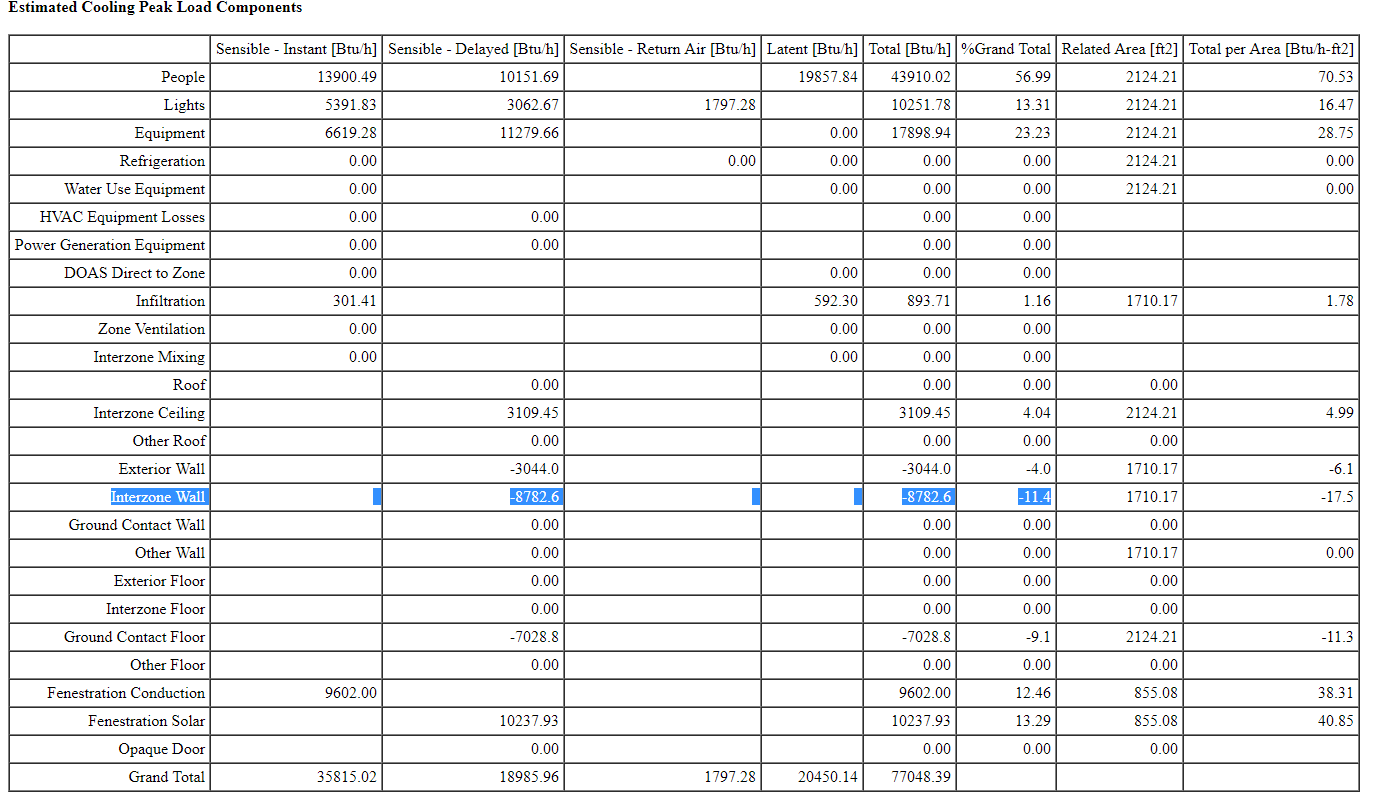This screenshot has height=800, width=1374.
Task: Click Lights sensible instant value 5391.83
Action: pos(351,105)
